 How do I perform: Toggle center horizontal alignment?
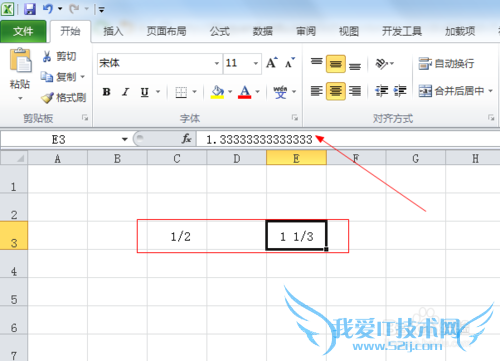[336, 91]
